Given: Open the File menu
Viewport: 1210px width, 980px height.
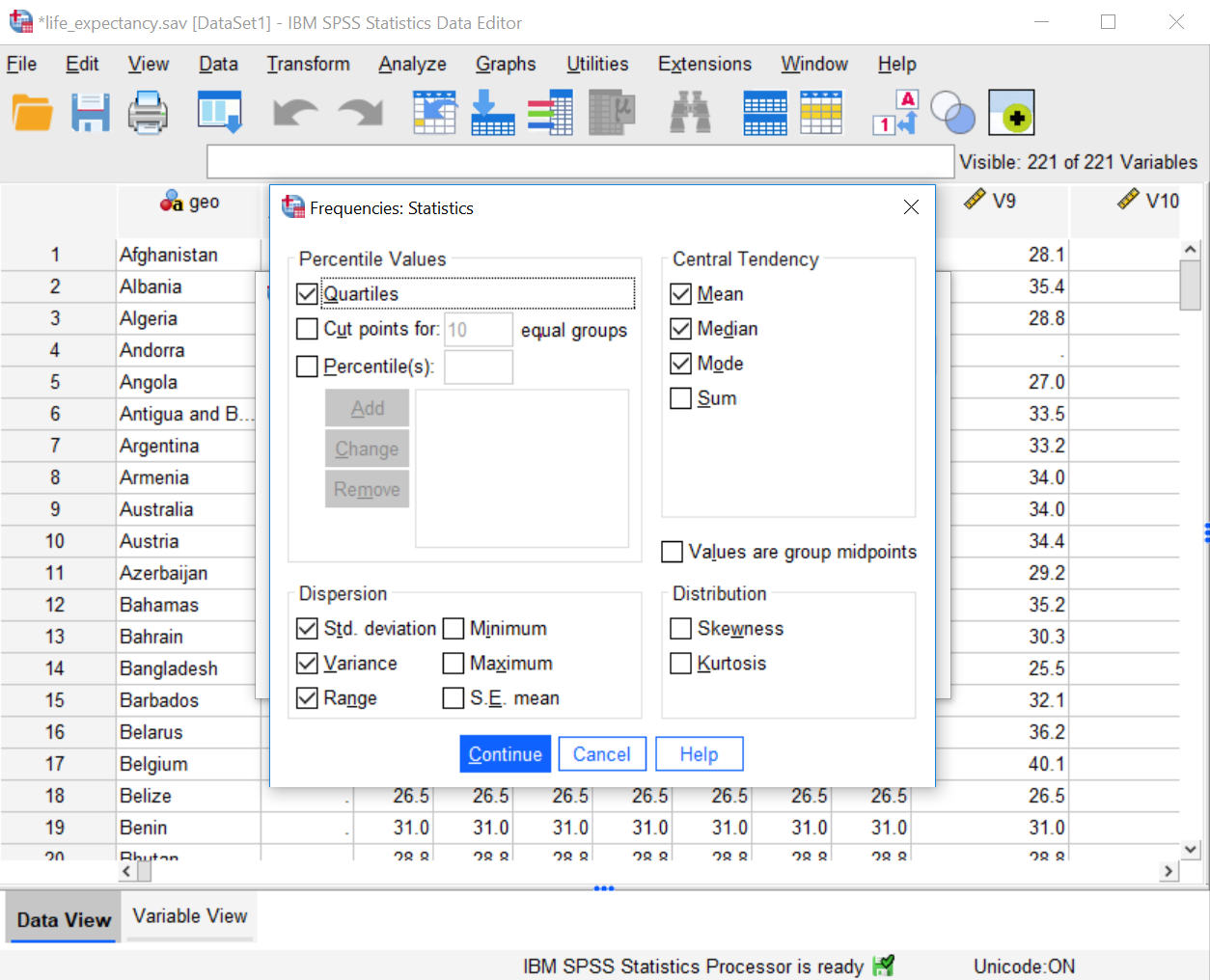Looking at the screenshot, I should pos(21,64).
